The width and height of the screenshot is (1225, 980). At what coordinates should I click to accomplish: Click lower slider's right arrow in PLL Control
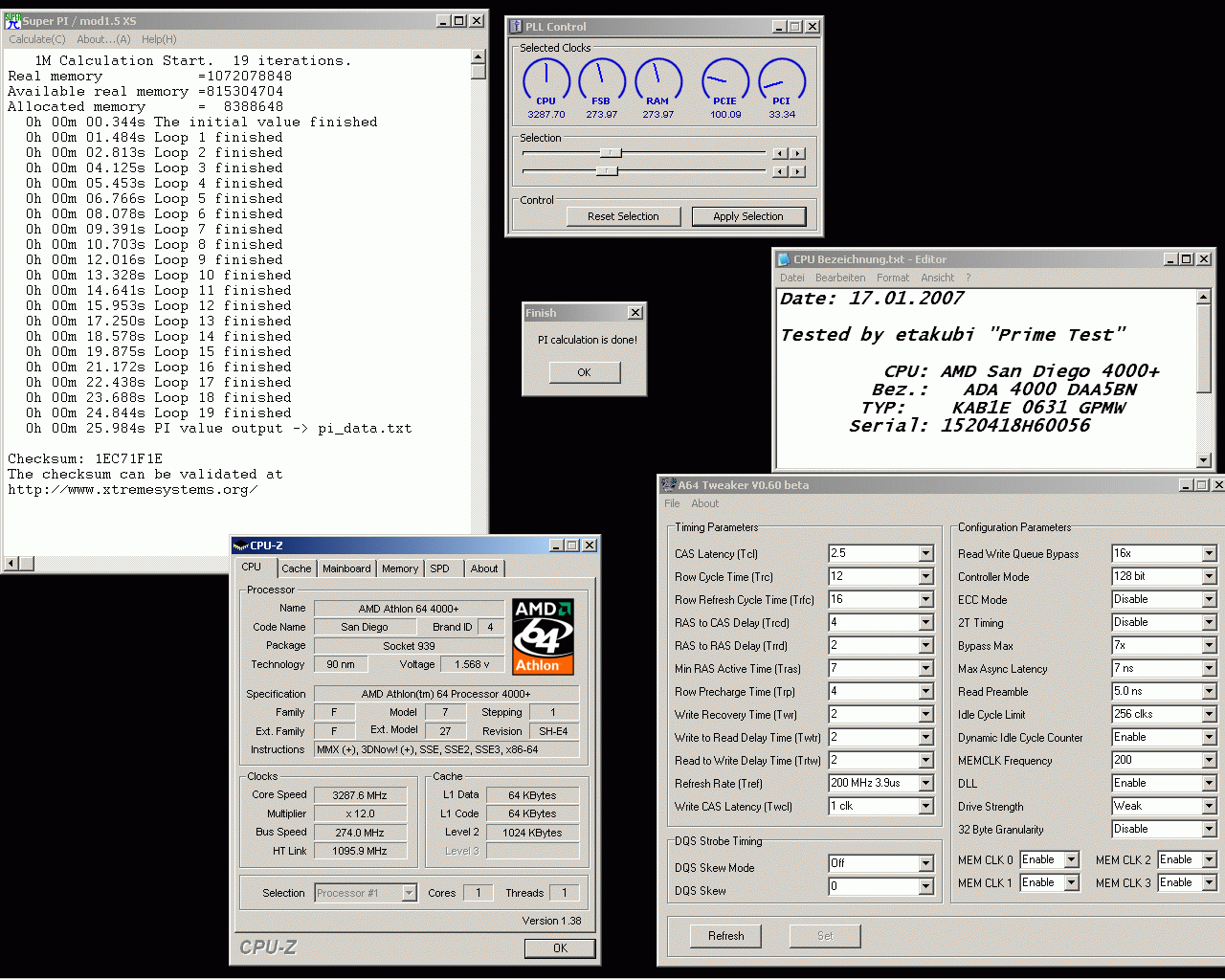tap(797, 171)
